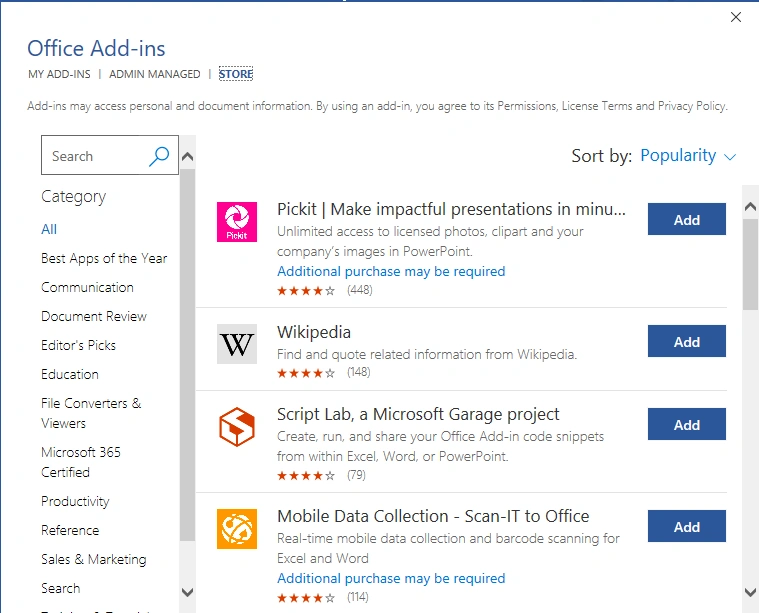The width and height of the screenshot is (759, 613).
Task: Select the Communication category
Action: click(x=87, y=287)
